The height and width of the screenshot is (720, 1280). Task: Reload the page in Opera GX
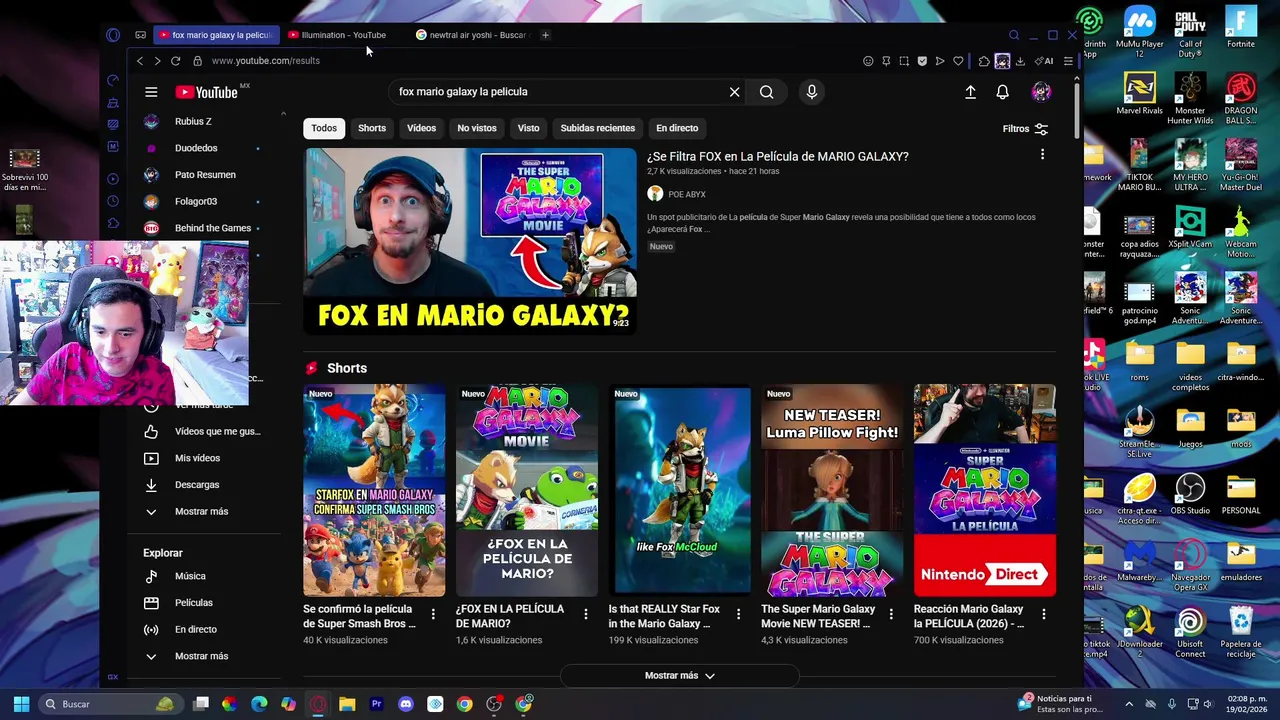coord(175,61)
